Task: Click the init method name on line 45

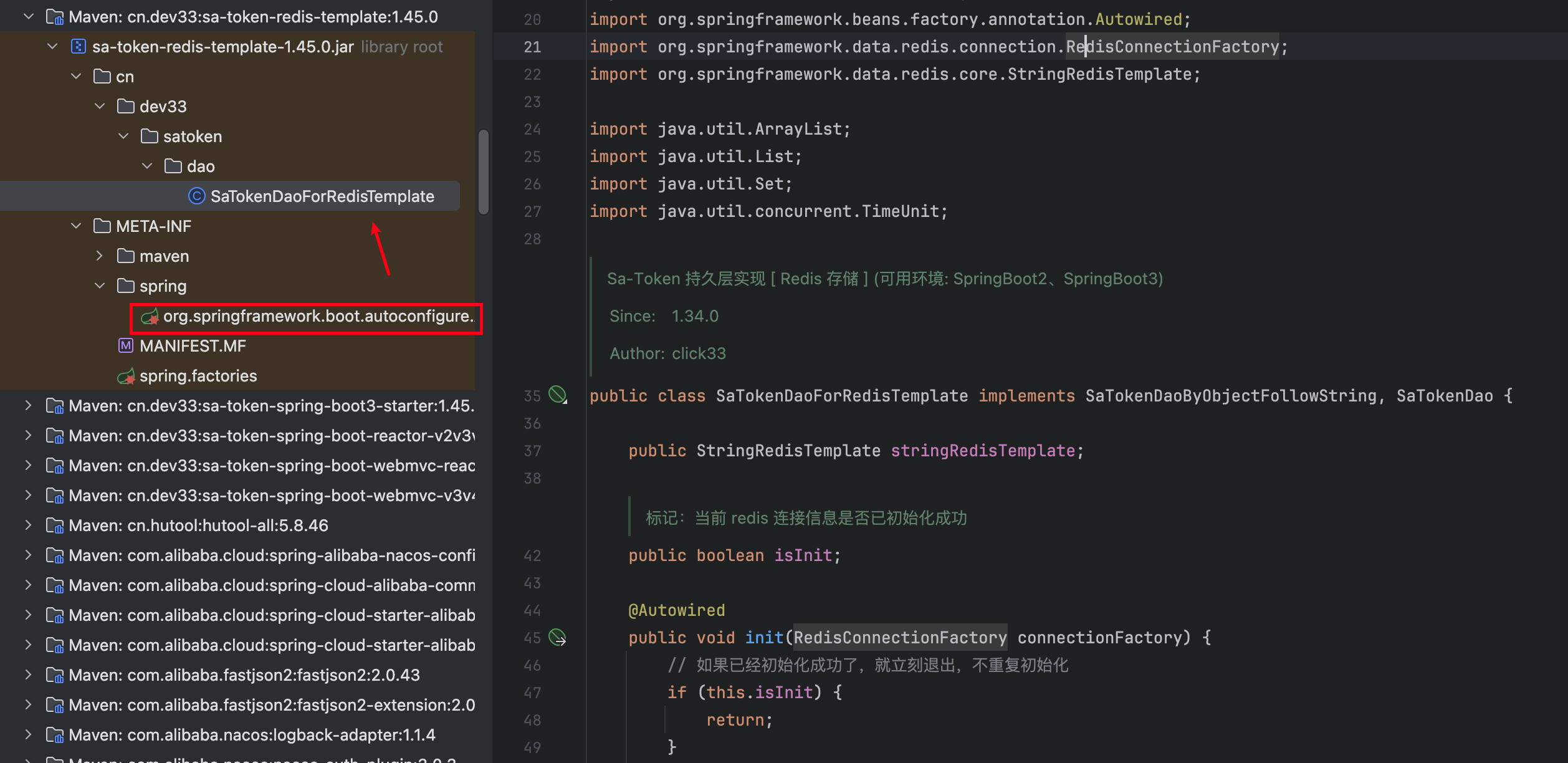Action: coord(764,638)
